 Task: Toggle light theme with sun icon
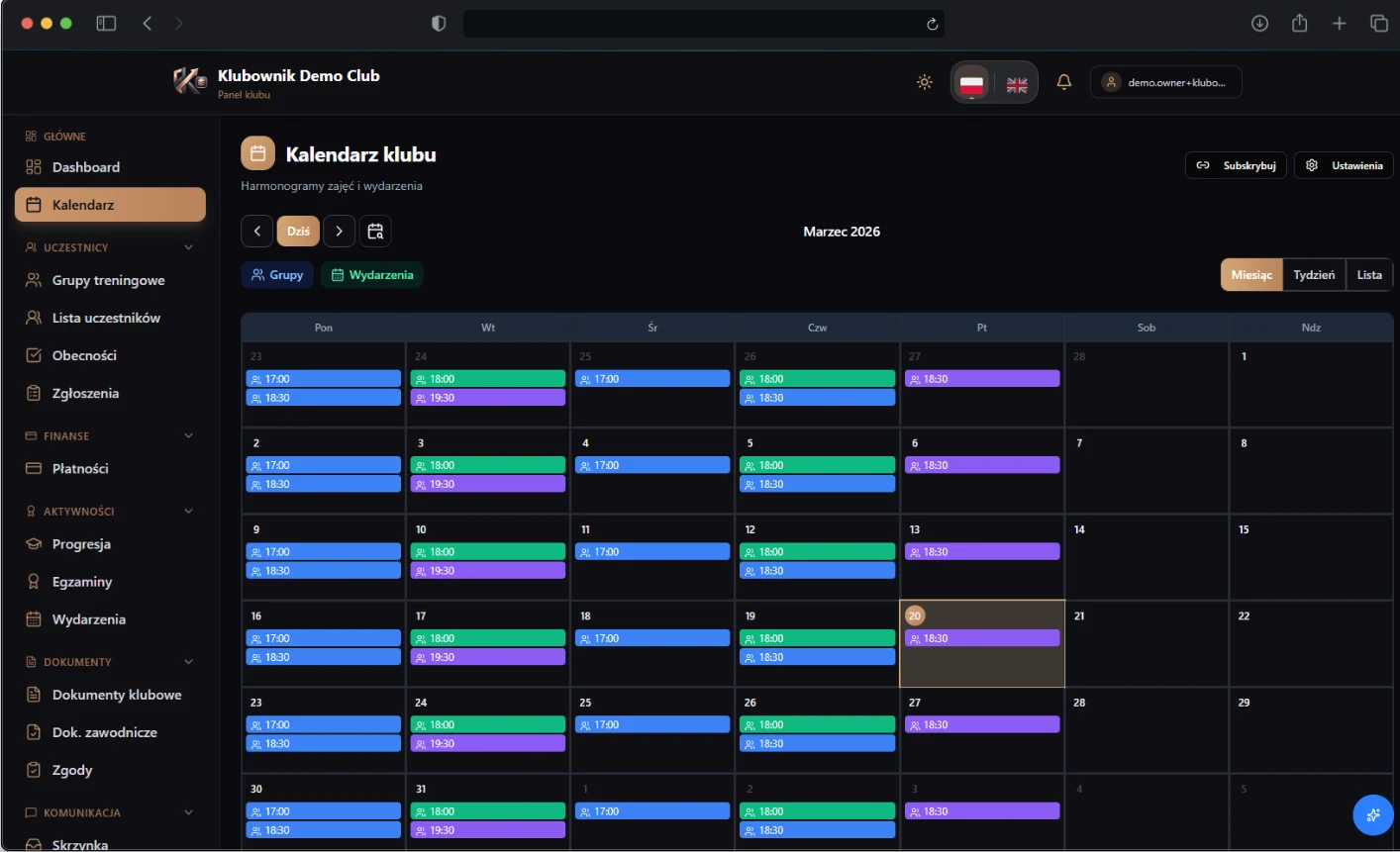coord(925,82)
